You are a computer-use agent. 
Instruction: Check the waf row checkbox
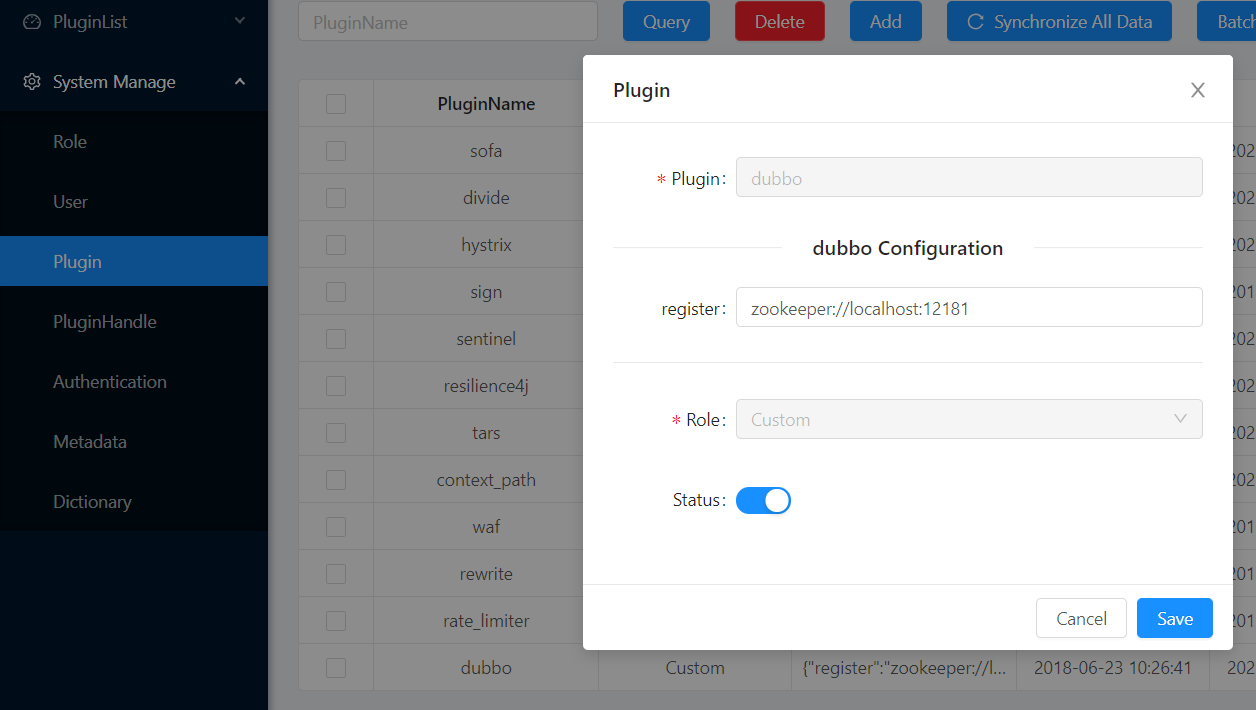tap(336, 527)
